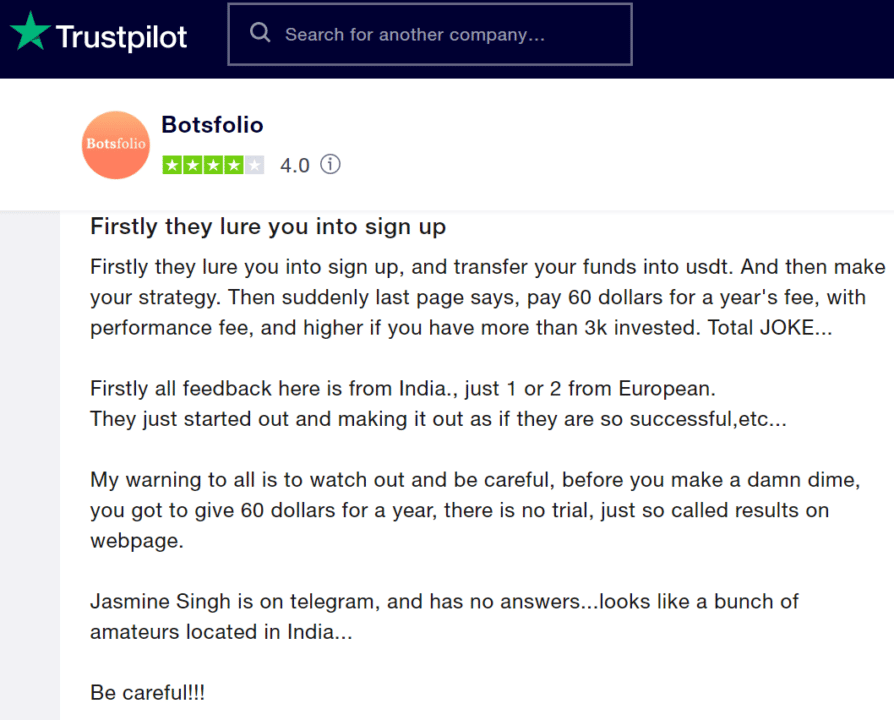
Task: Click the magnifier search icon
Action: 260,32
